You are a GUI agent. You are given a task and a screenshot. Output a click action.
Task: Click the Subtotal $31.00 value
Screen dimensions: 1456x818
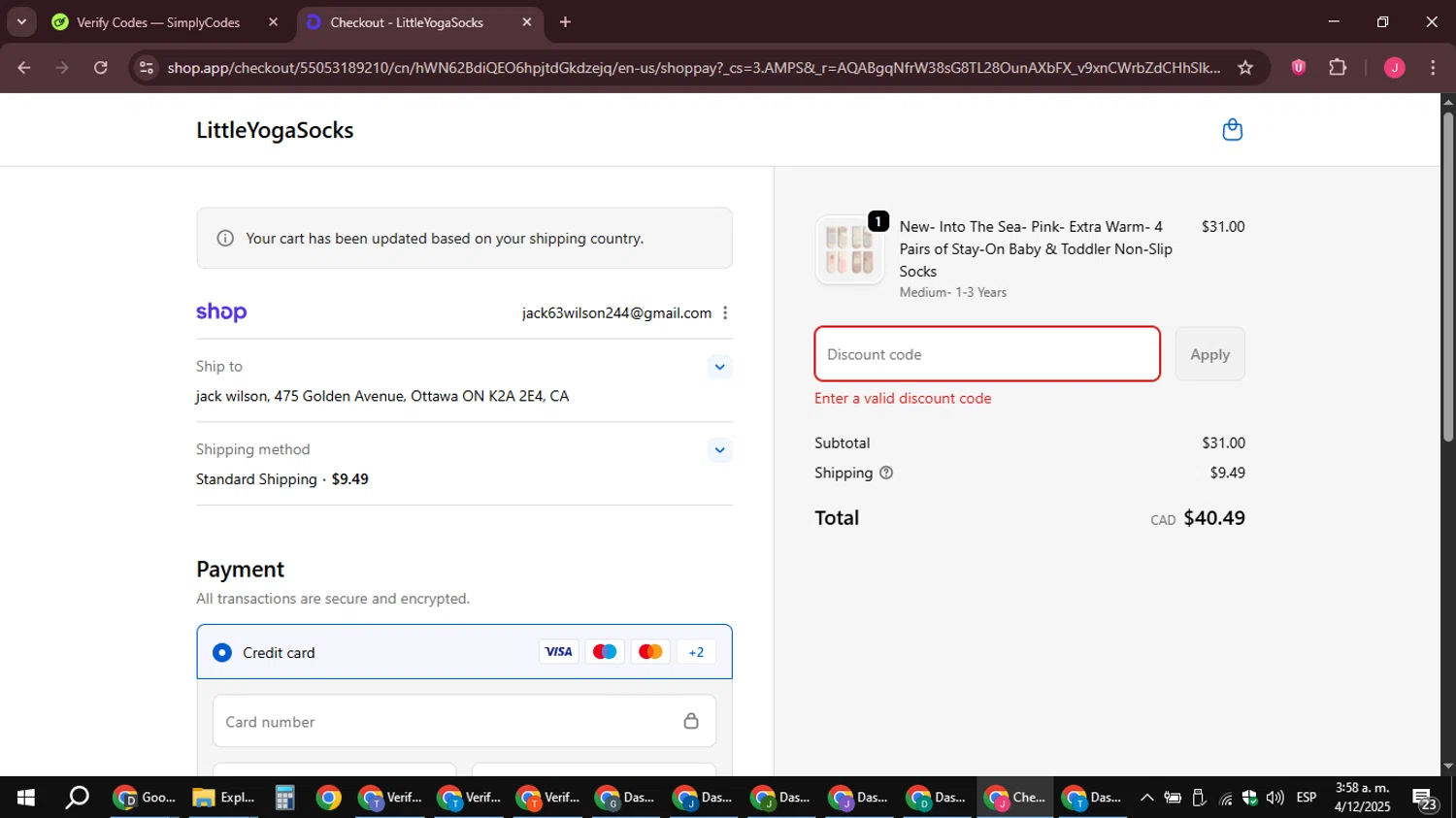pos(1223,442)
